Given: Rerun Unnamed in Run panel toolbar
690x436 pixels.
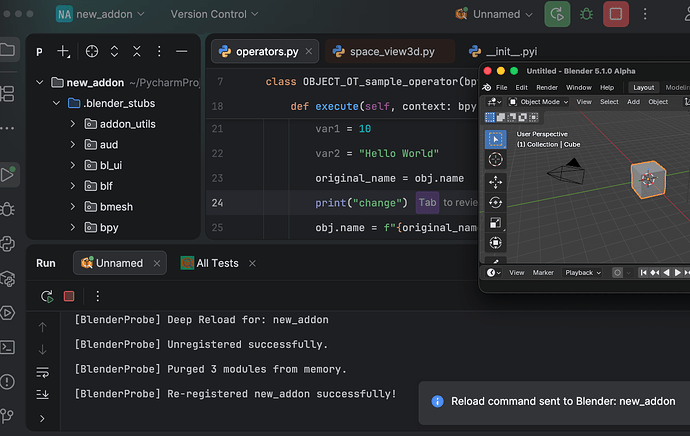Looking at the screenshot, I should click(47, 296).
